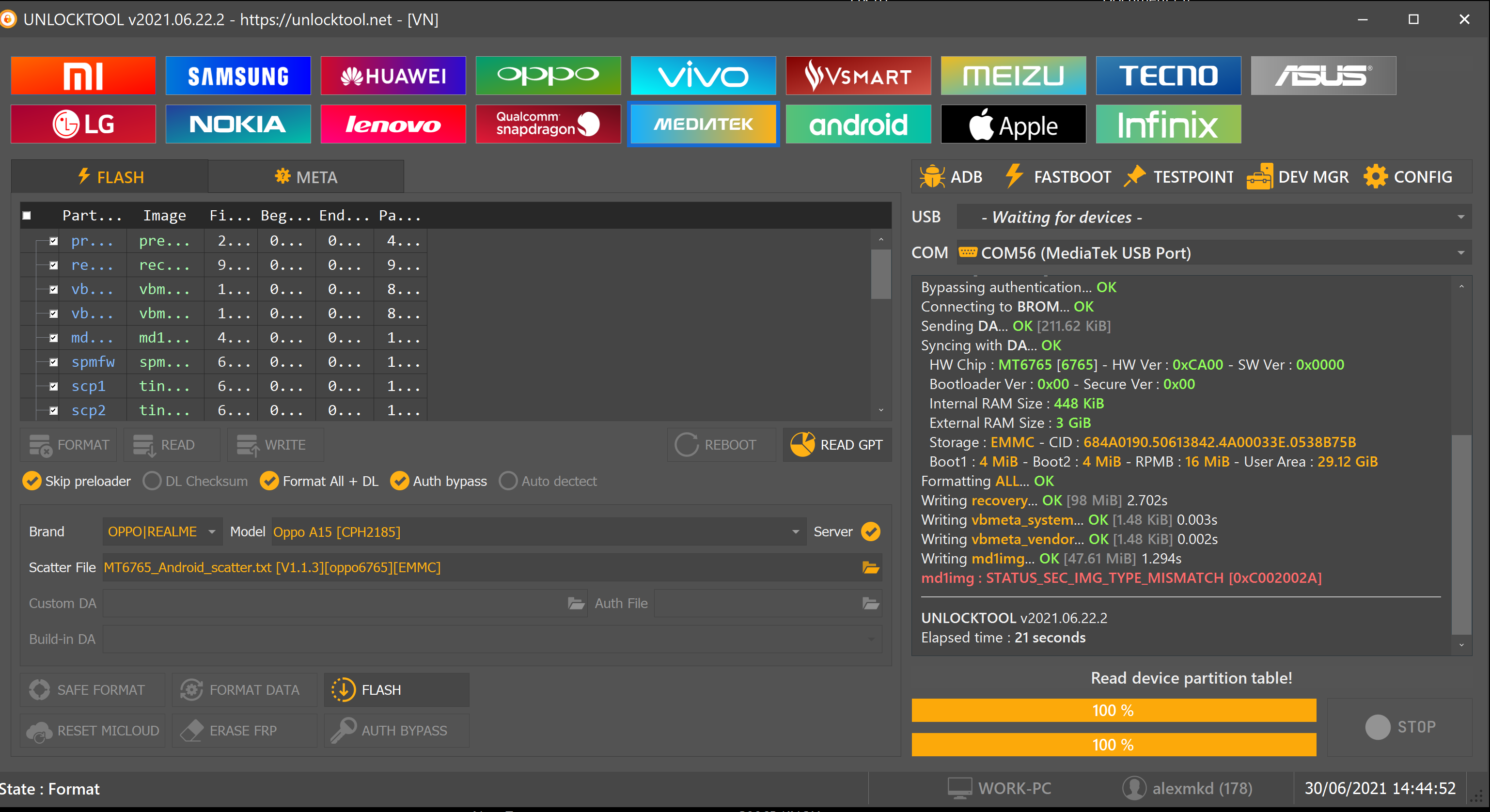Screen dimensions: 1490x812
Task: Click the log panel scrollbar thumb
Action: (x=1461, y=535)
